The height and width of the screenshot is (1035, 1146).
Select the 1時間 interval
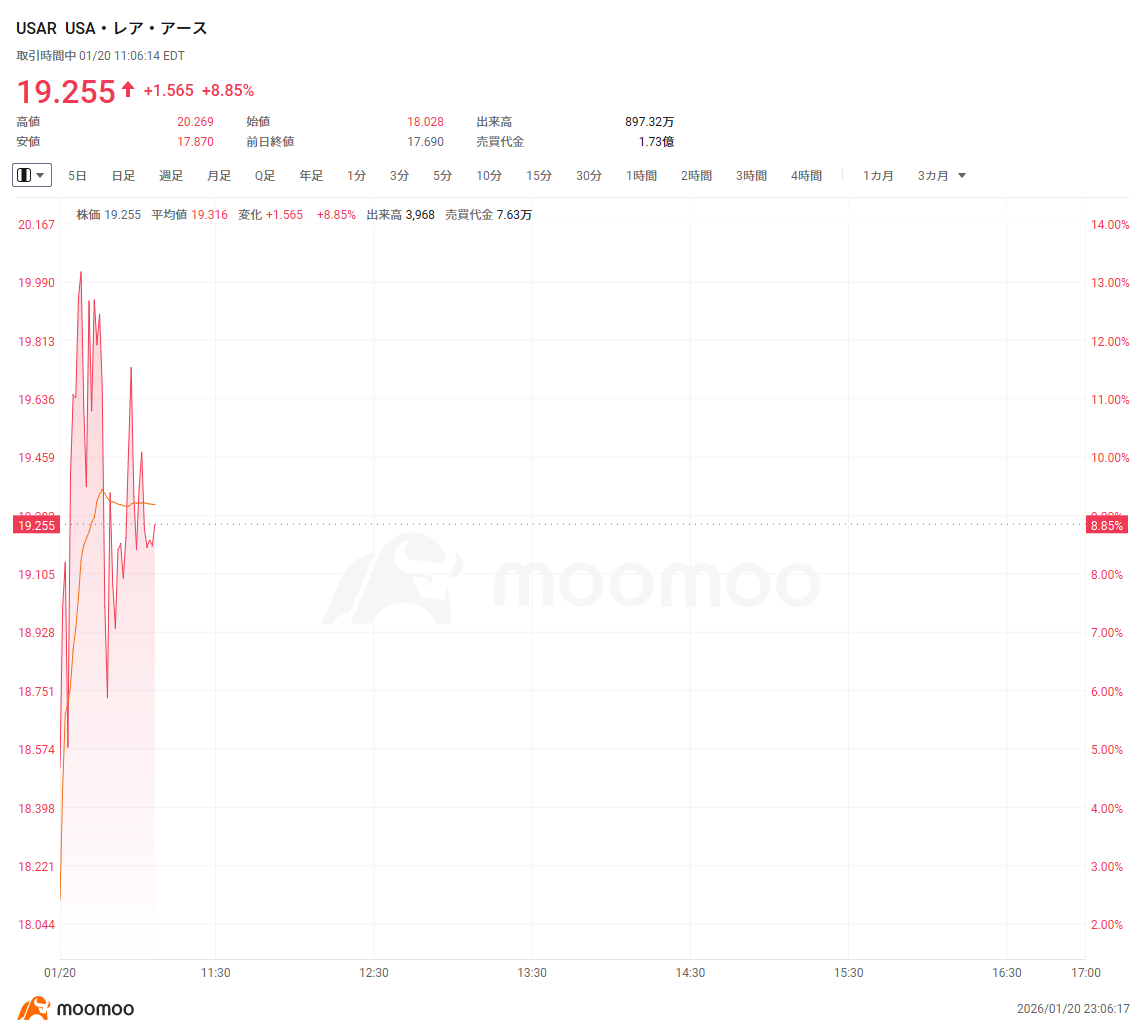(642, 176)
